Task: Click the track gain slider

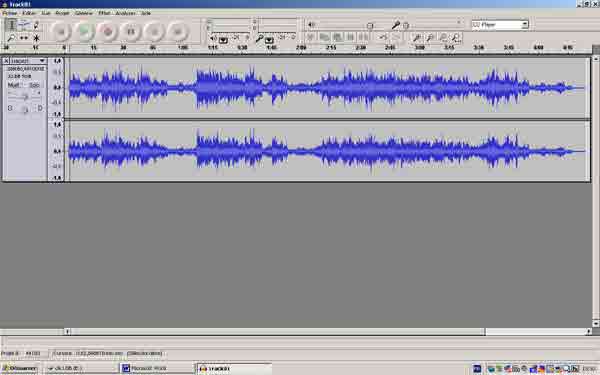Action: (24, 96)
